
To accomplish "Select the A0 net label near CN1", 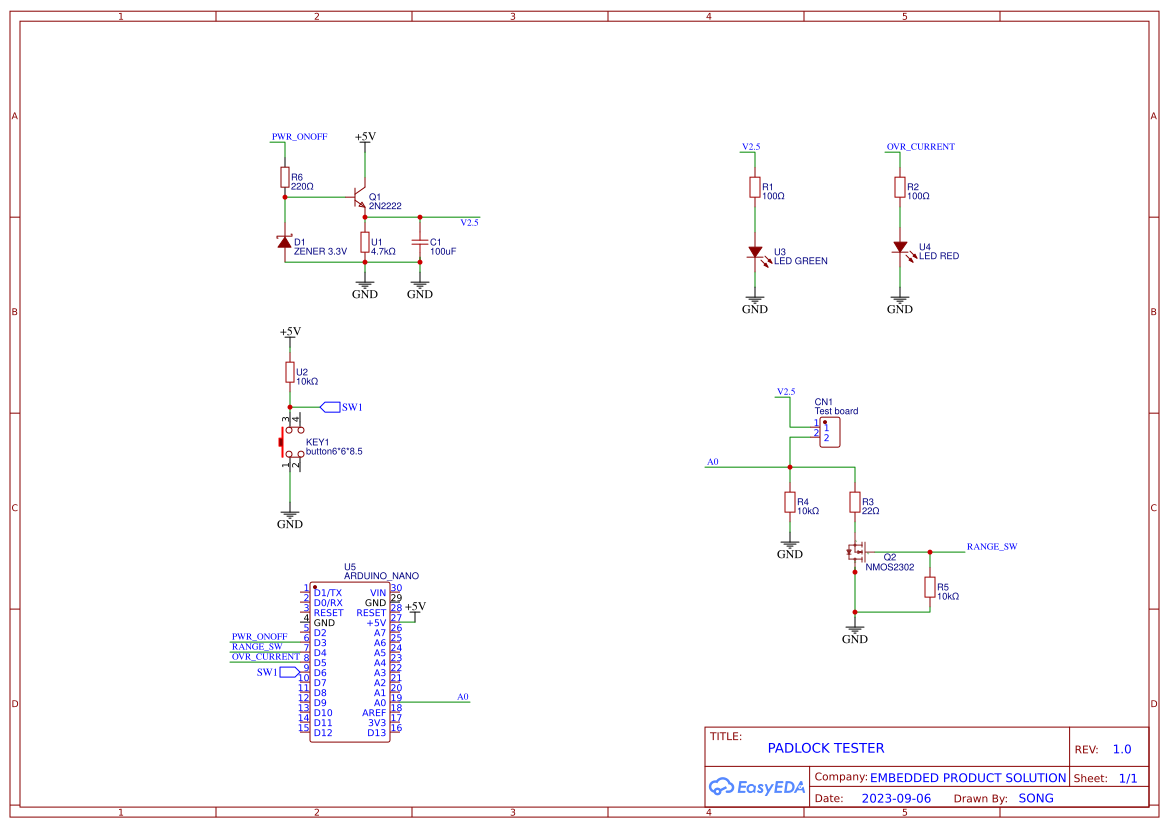I will click(712, 463).
